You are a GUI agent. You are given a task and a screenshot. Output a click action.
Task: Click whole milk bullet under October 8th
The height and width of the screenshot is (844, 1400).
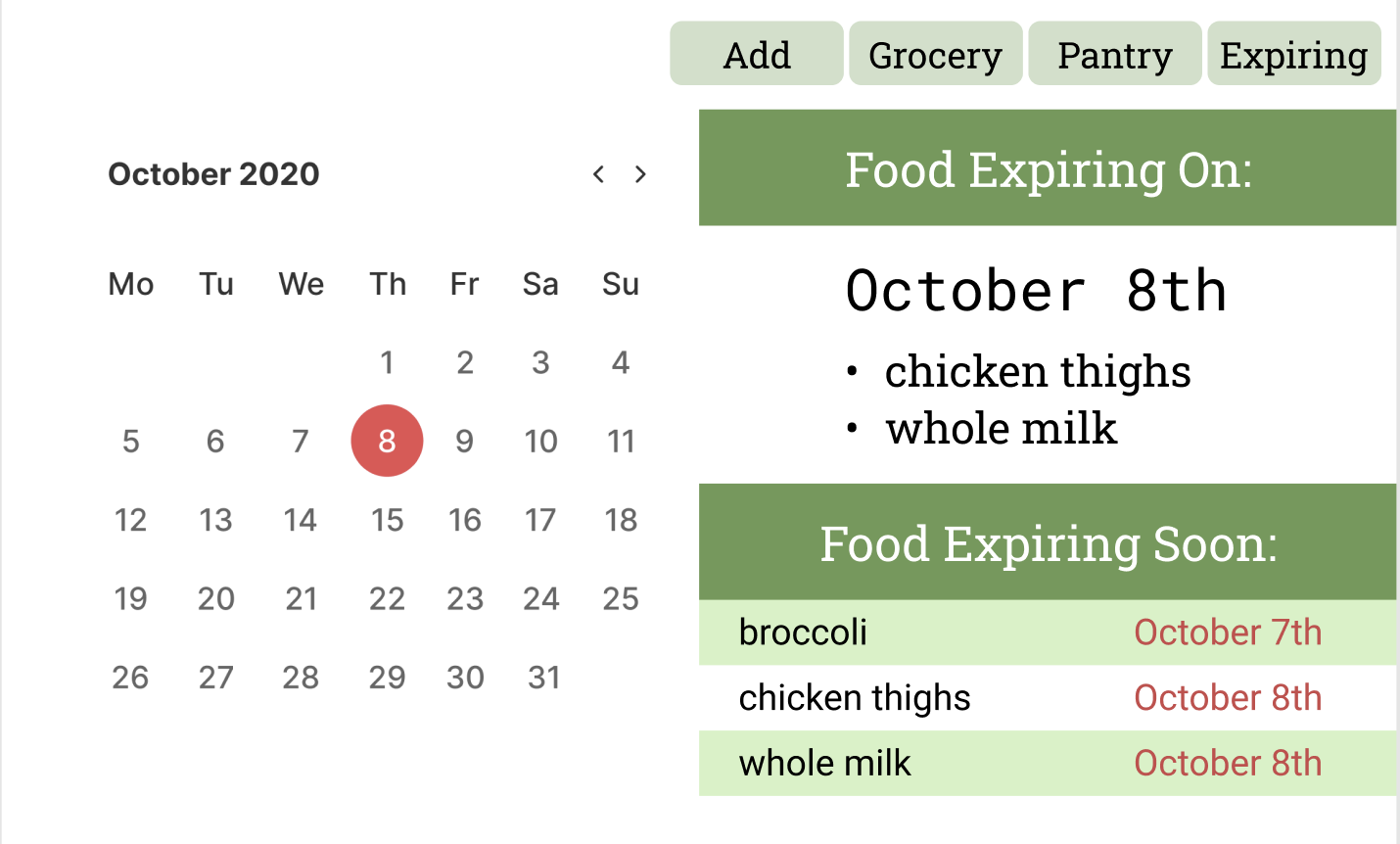tap(1001, 429)
